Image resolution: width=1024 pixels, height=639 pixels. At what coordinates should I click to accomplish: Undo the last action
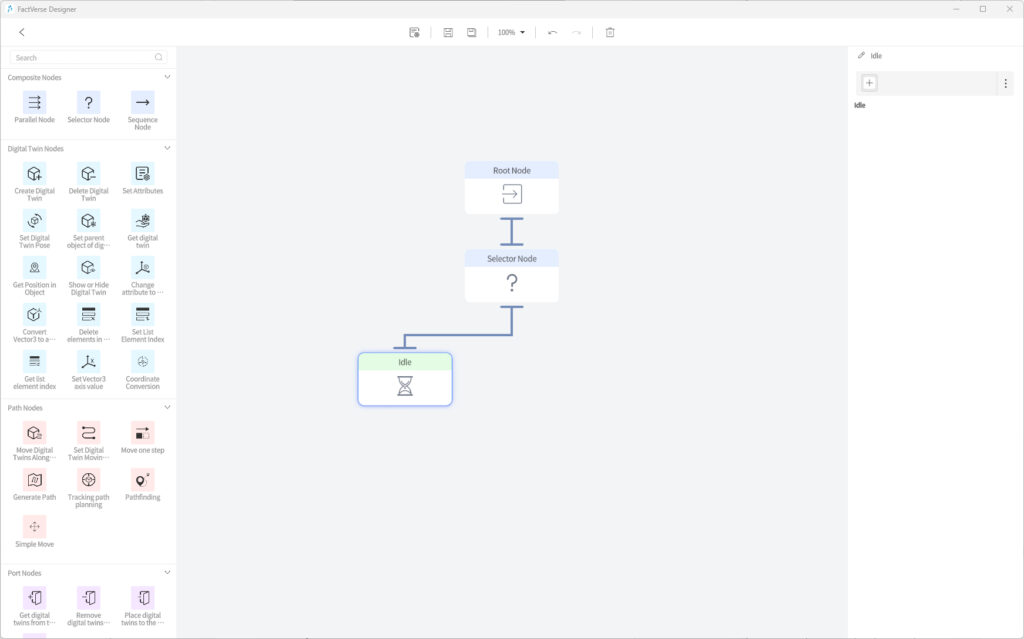(552, 32)
